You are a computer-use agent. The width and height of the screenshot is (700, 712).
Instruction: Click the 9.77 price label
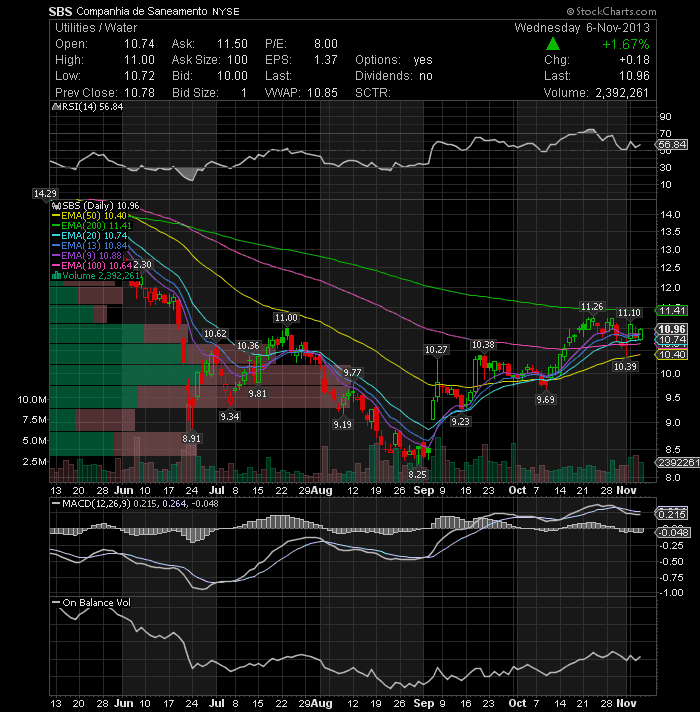tap(352, 373)
